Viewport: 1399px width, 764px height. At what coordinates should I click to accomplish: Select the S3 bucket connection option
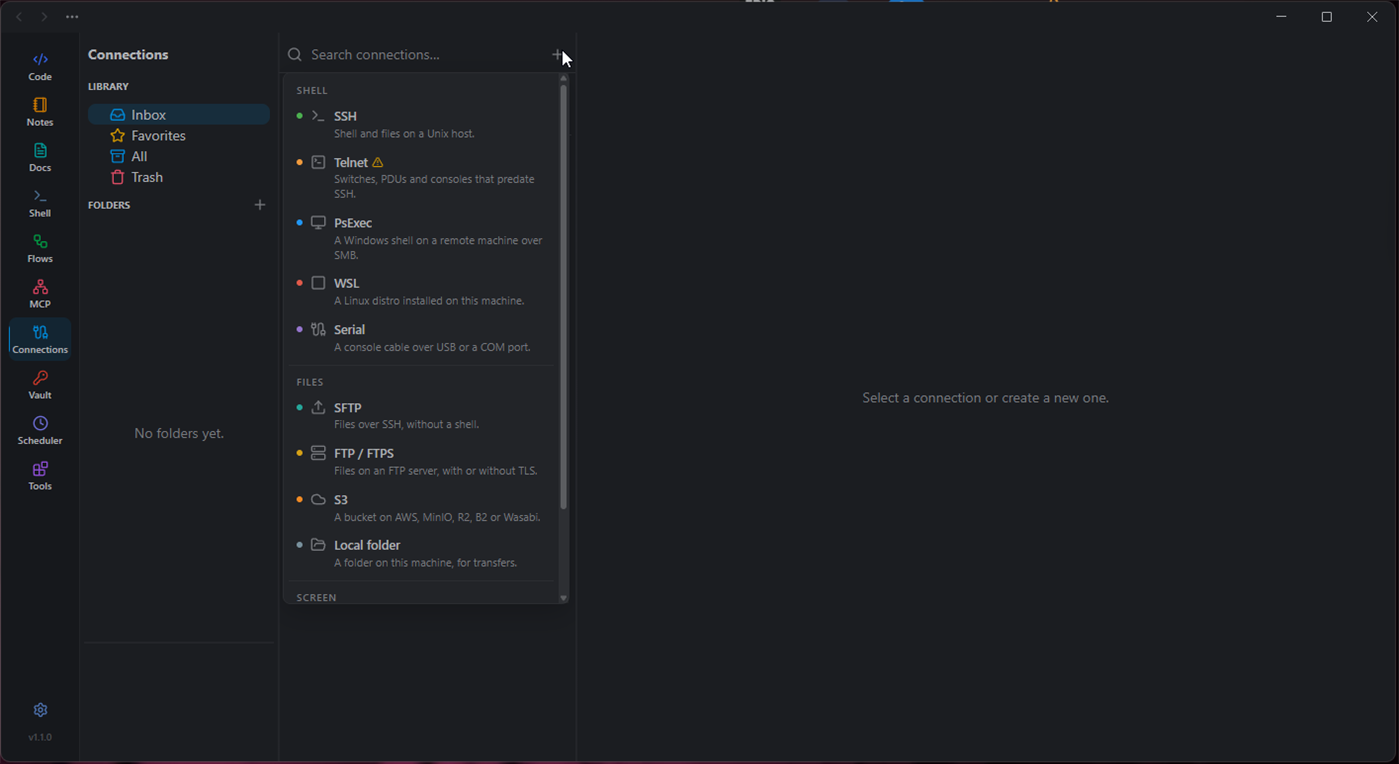point(421,508)
